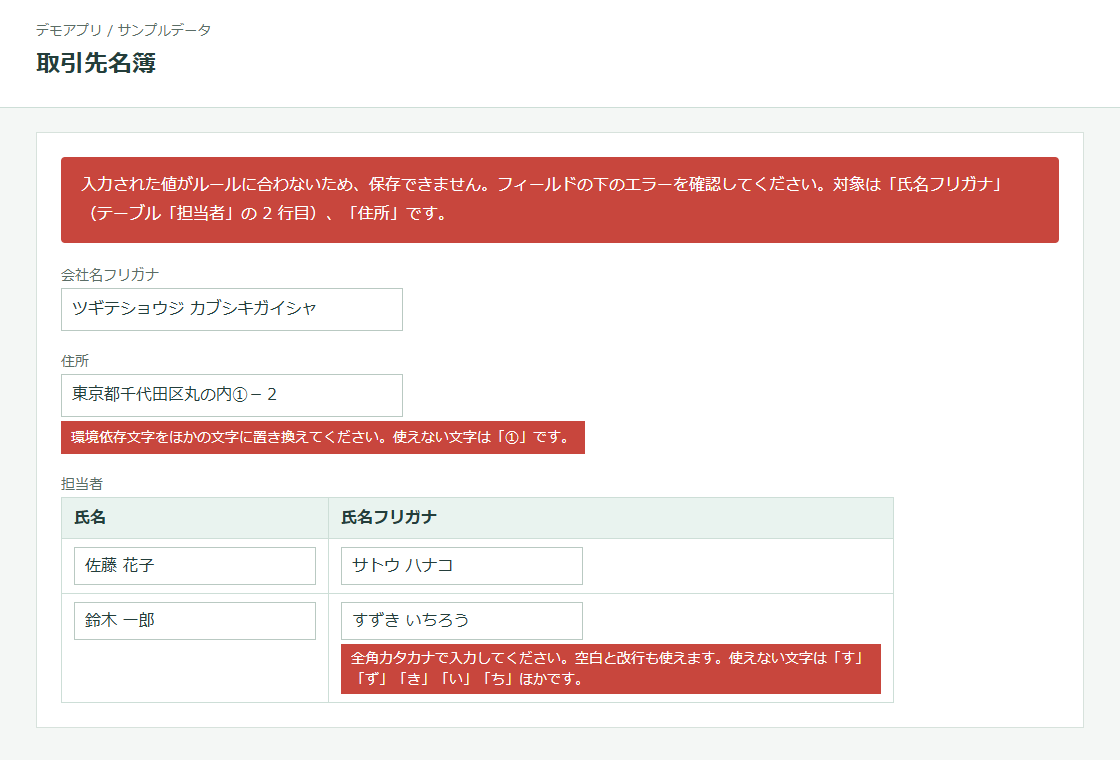Image resolution: width=1120 pixels, height=760 pixels.
Task: Click the デモアプリ / サンプルデータ breadcrumb text
Action: 124,30
